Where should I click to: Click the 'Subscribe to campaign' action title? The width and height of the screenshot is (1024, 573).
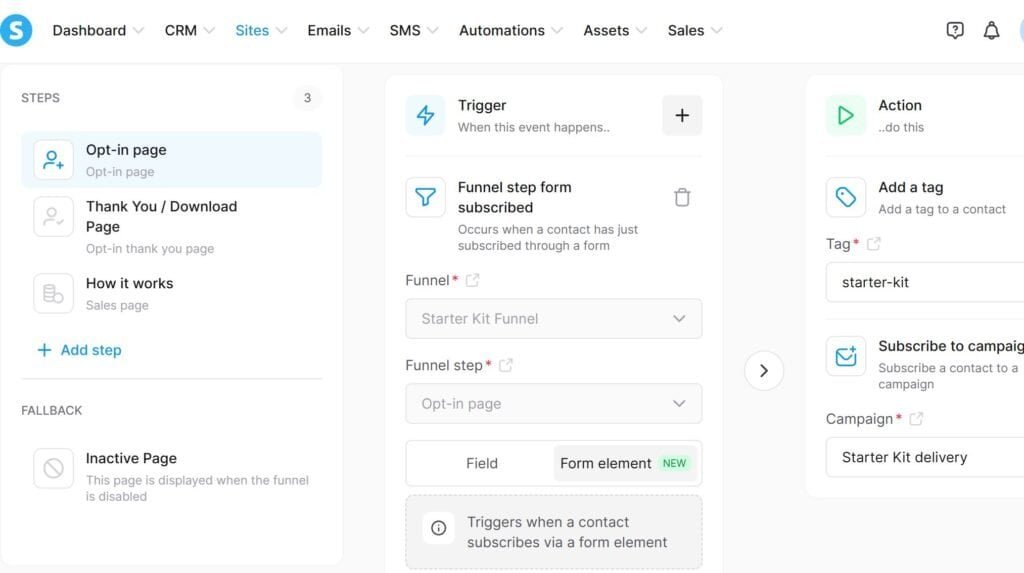951,346
